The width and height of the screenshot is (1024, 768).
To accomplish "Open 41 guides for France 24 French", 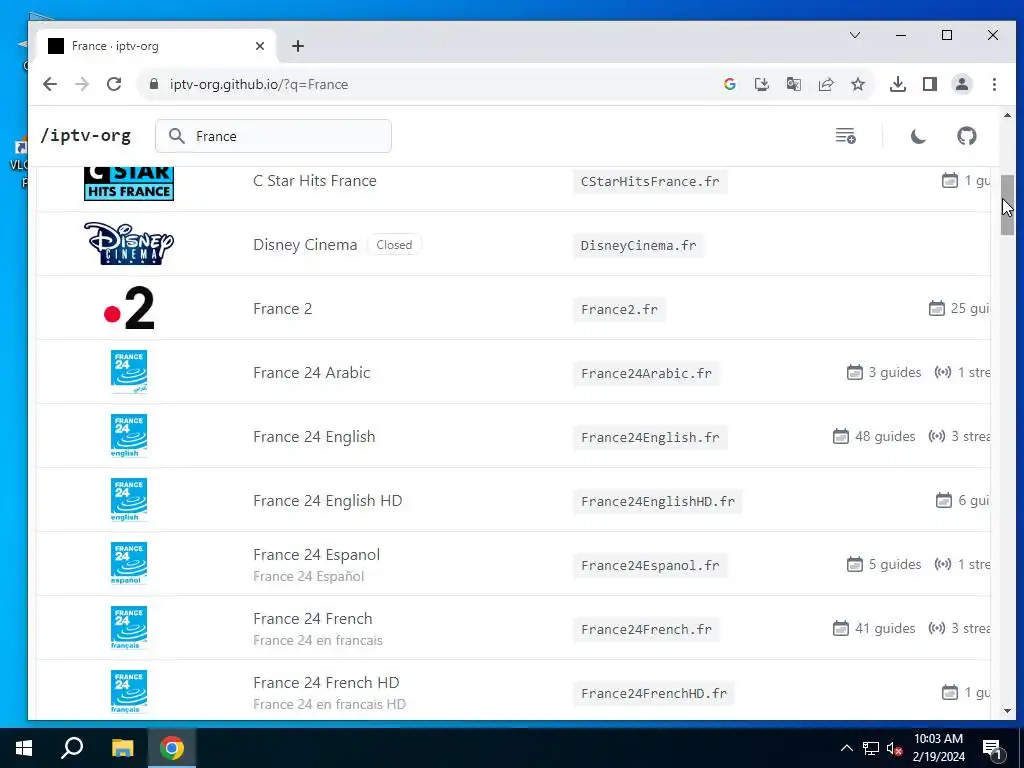I will coord(874,628).
